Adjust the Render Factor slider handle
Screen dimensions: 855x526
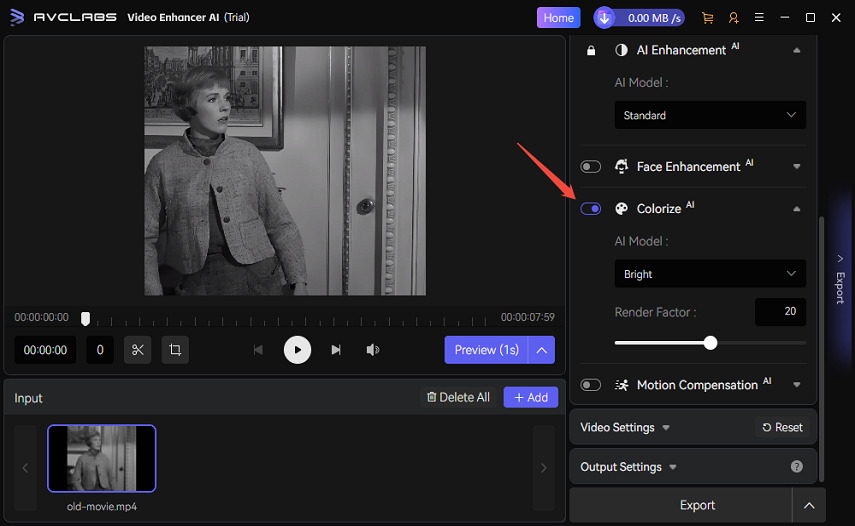tap(710, 343)
